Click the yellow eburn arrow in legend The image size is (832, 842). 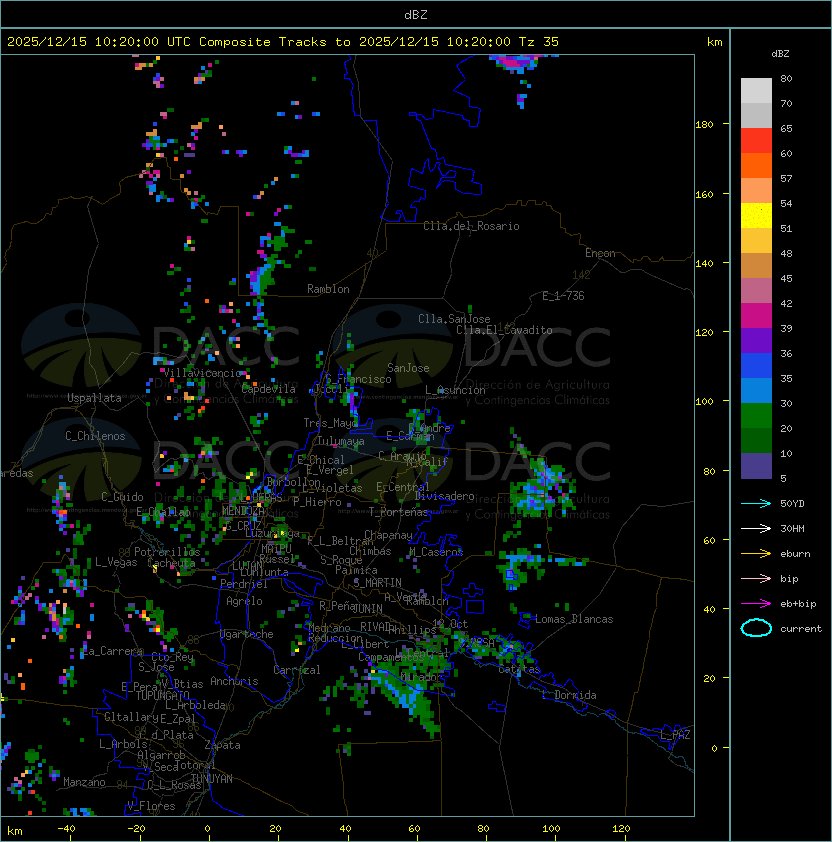pyautogui.click(x=756, y=554)
